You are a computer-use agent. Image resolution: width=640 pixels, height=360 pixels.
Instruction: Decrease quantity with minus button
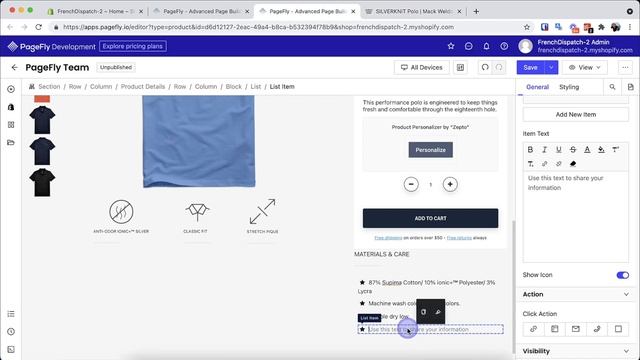coord(411,184)
